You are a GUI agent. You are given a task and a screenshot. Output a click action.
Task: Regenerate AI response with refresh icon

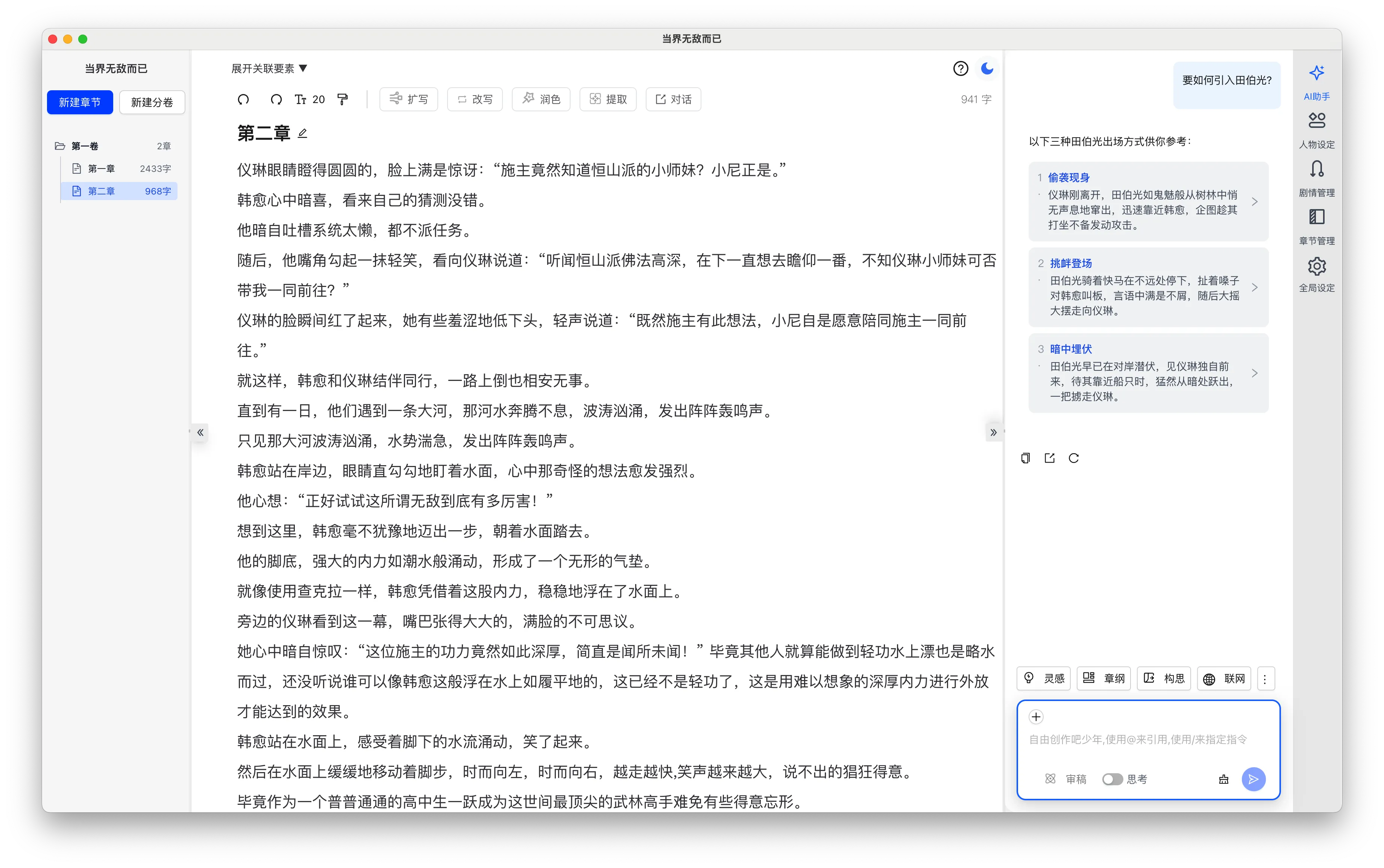[x=1073, y=458]
